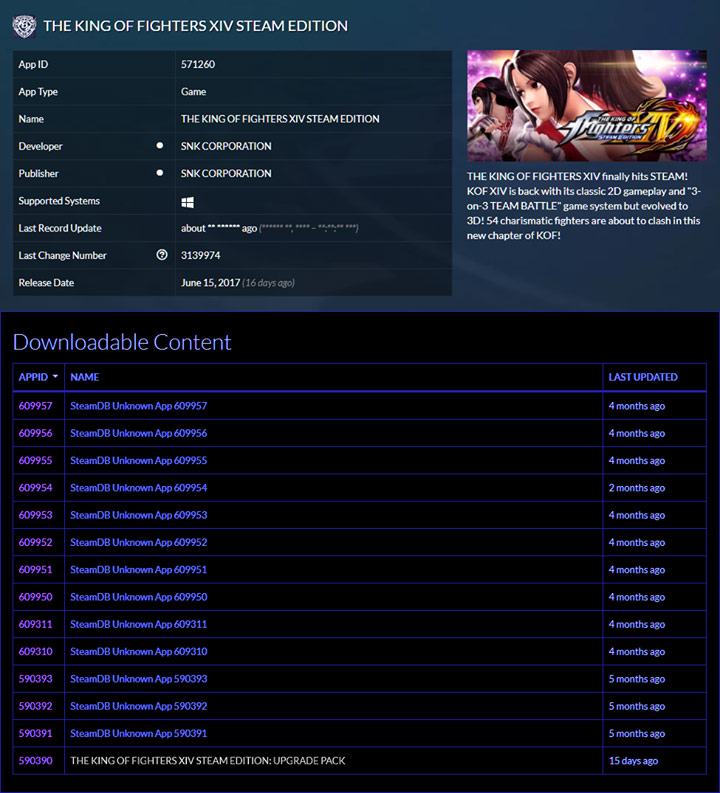720x793 pixels.
Task: Select the App ID value 571260
Action: tap(198, 64)
